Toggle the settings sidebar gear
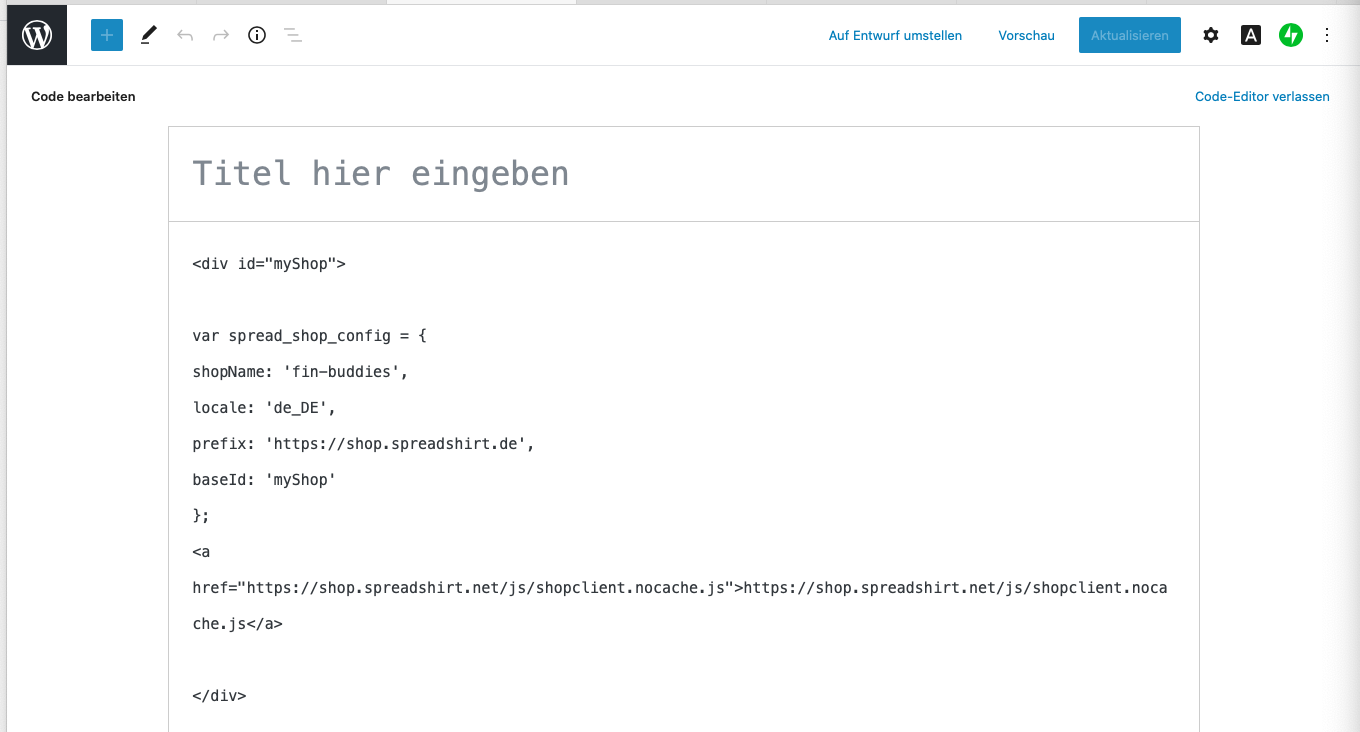 pos(1211,36)
